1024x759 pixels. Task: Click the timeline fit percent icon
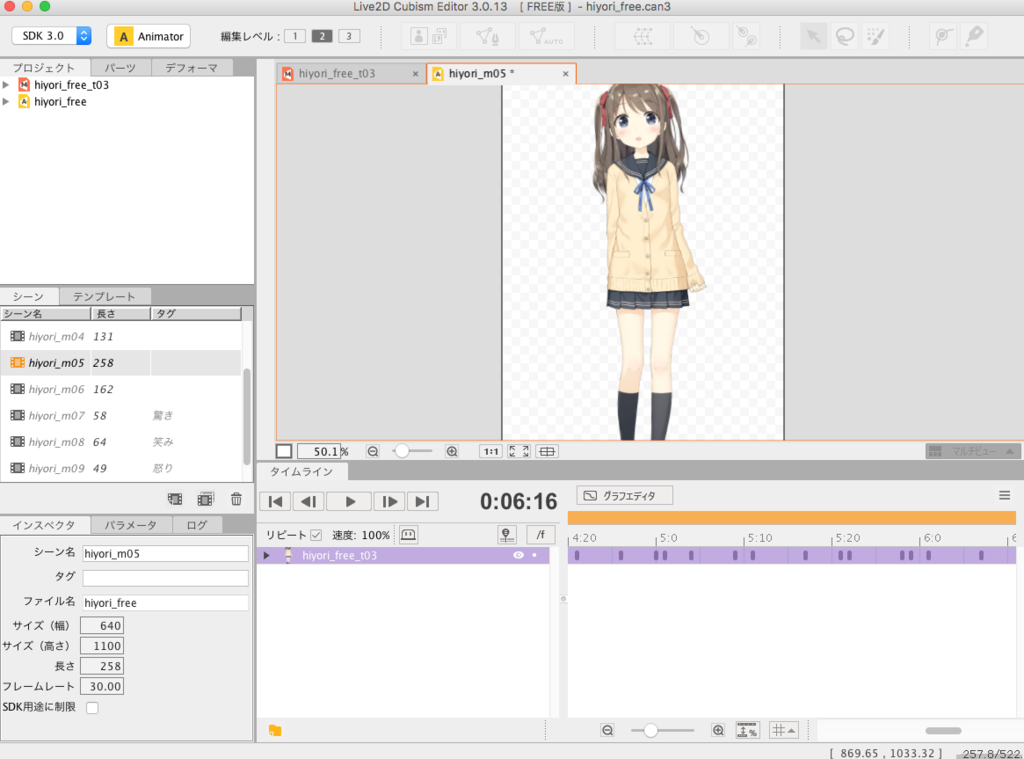pyautogui.click(x=747, y=730)
